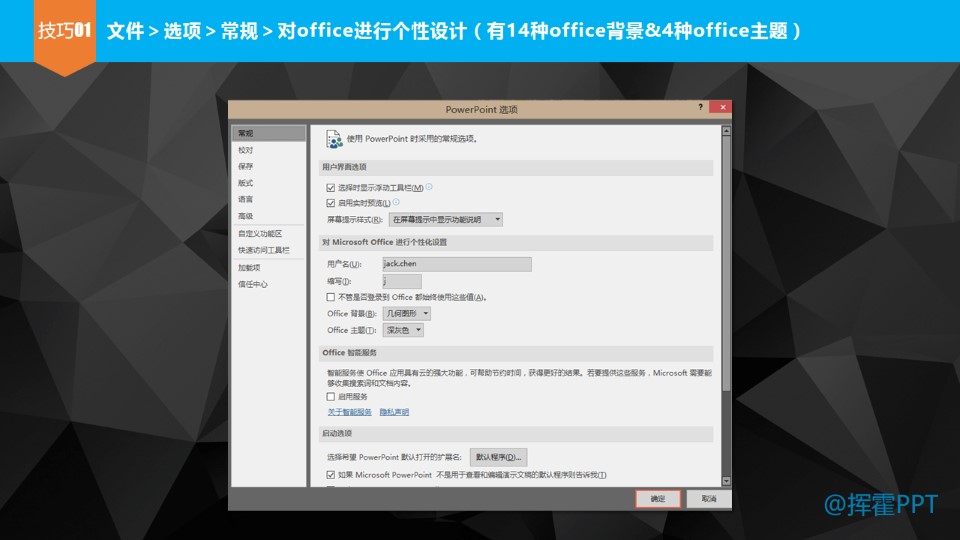Close the PowerPoint 选项 dialog

tap(721, 107)
